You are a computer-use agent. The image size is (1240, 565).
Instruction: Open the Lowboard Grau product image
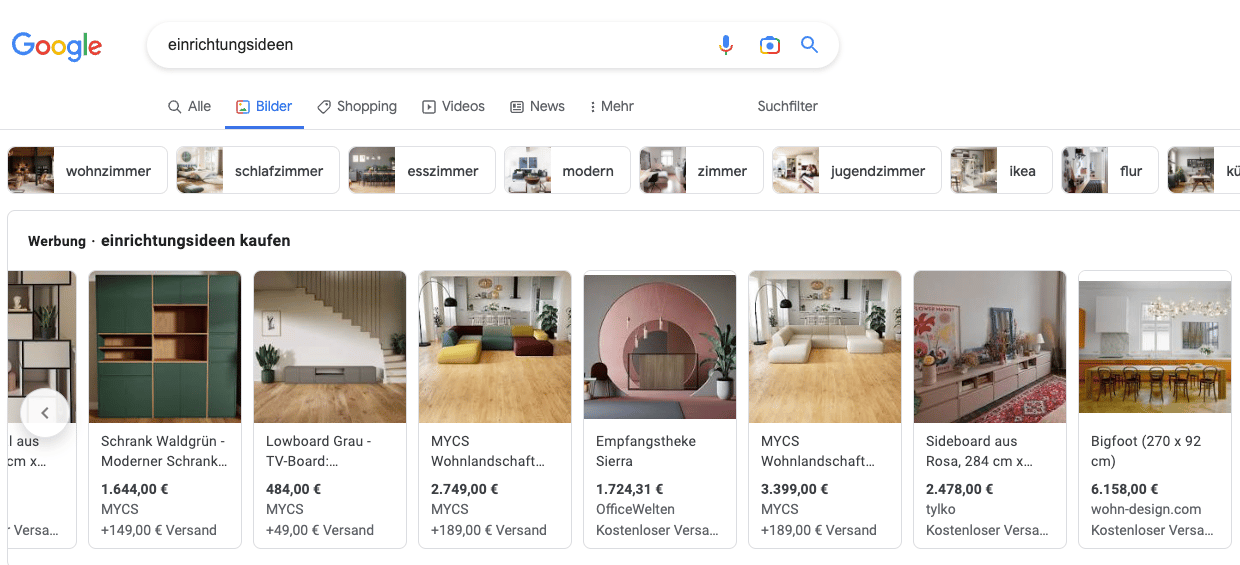tap(330, 347)
